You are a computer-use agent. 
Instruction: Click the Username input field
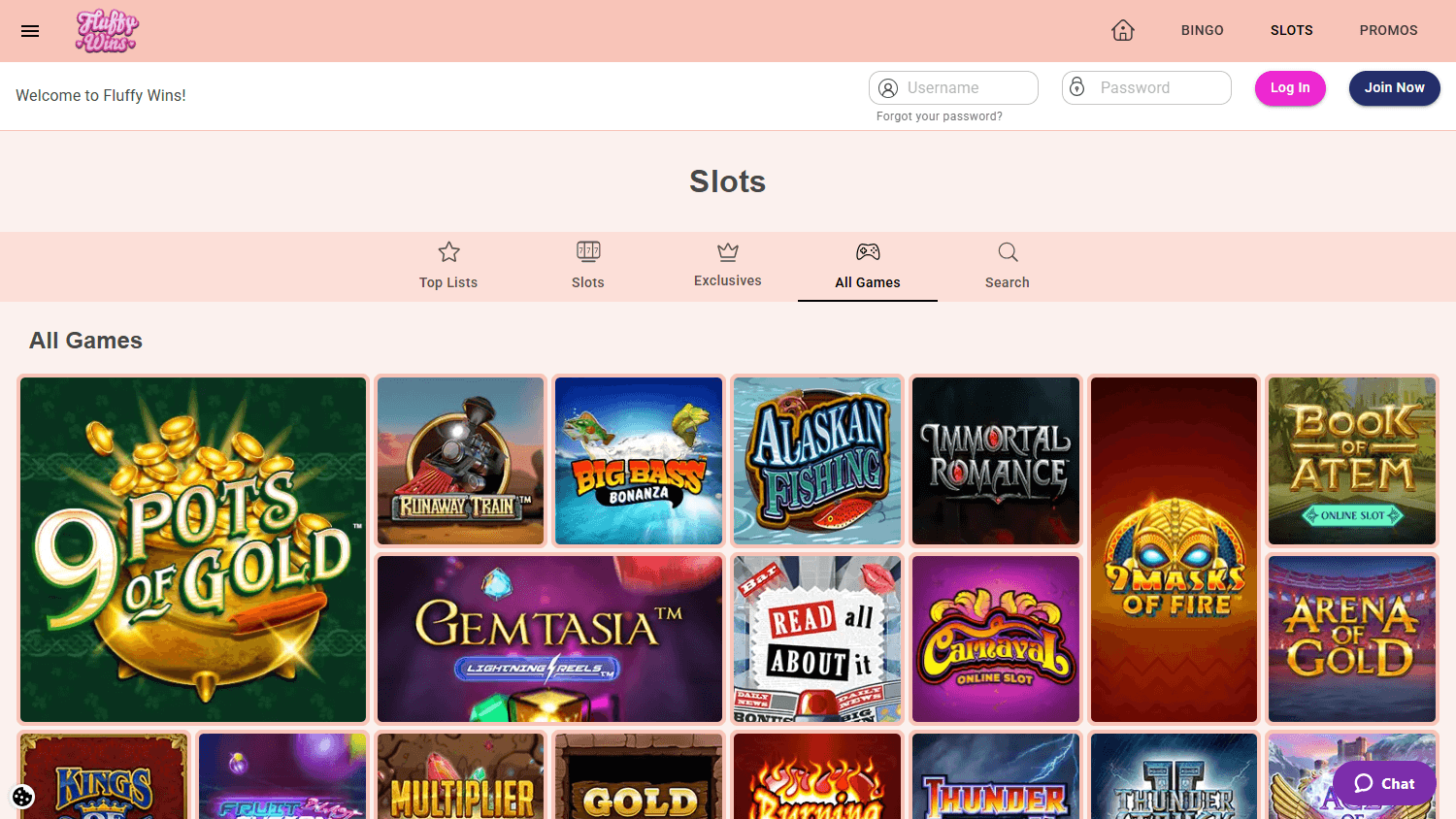click(x=953, y=87)
